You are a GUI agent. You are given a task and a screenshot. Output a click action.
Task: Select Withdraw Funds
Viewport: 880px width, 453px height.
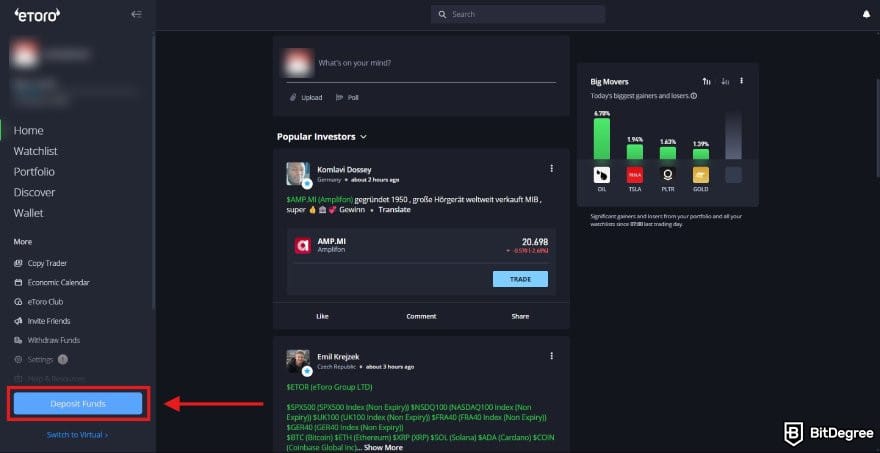[x=54, y=340]
